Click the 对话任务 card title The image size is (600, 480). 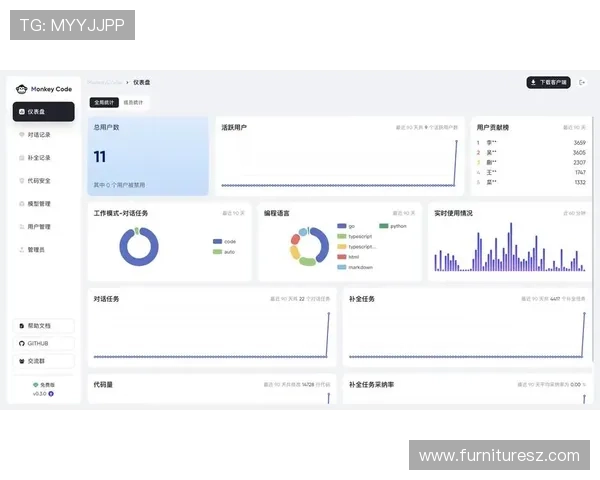pyautogui.click(x=106, y=299)
